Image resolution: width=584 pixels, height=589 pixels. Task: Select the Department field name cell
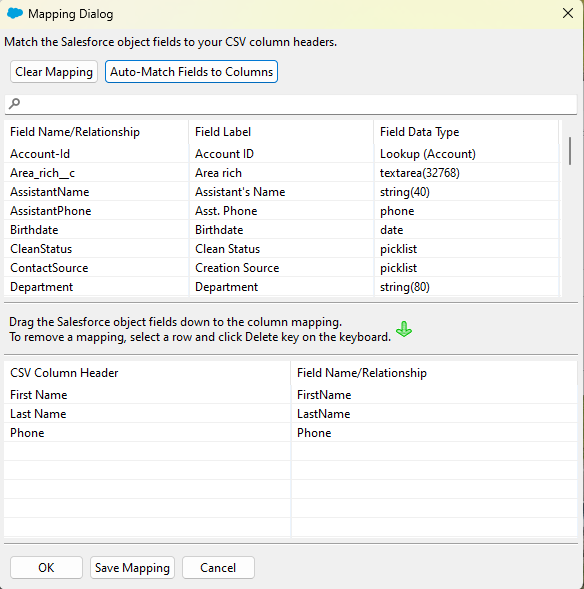click(96, 287)
